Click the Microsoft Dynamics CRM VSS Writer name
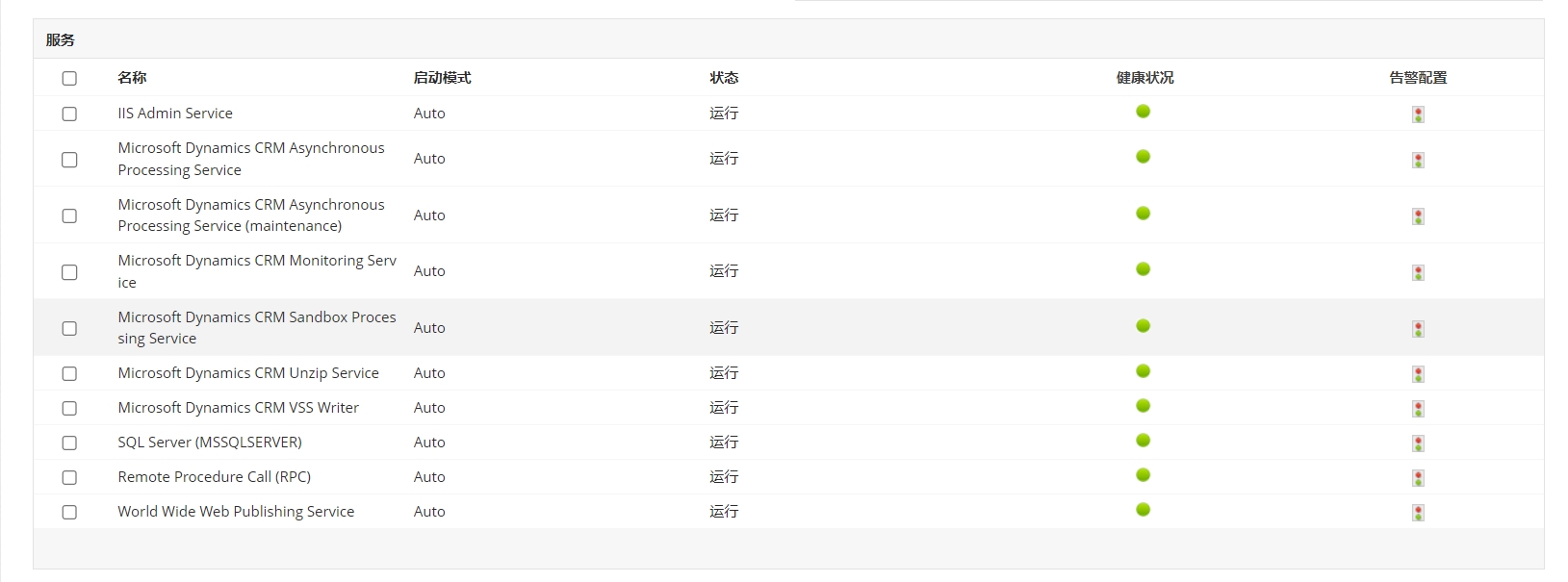Screen dimensions: 1568x582 238,408
